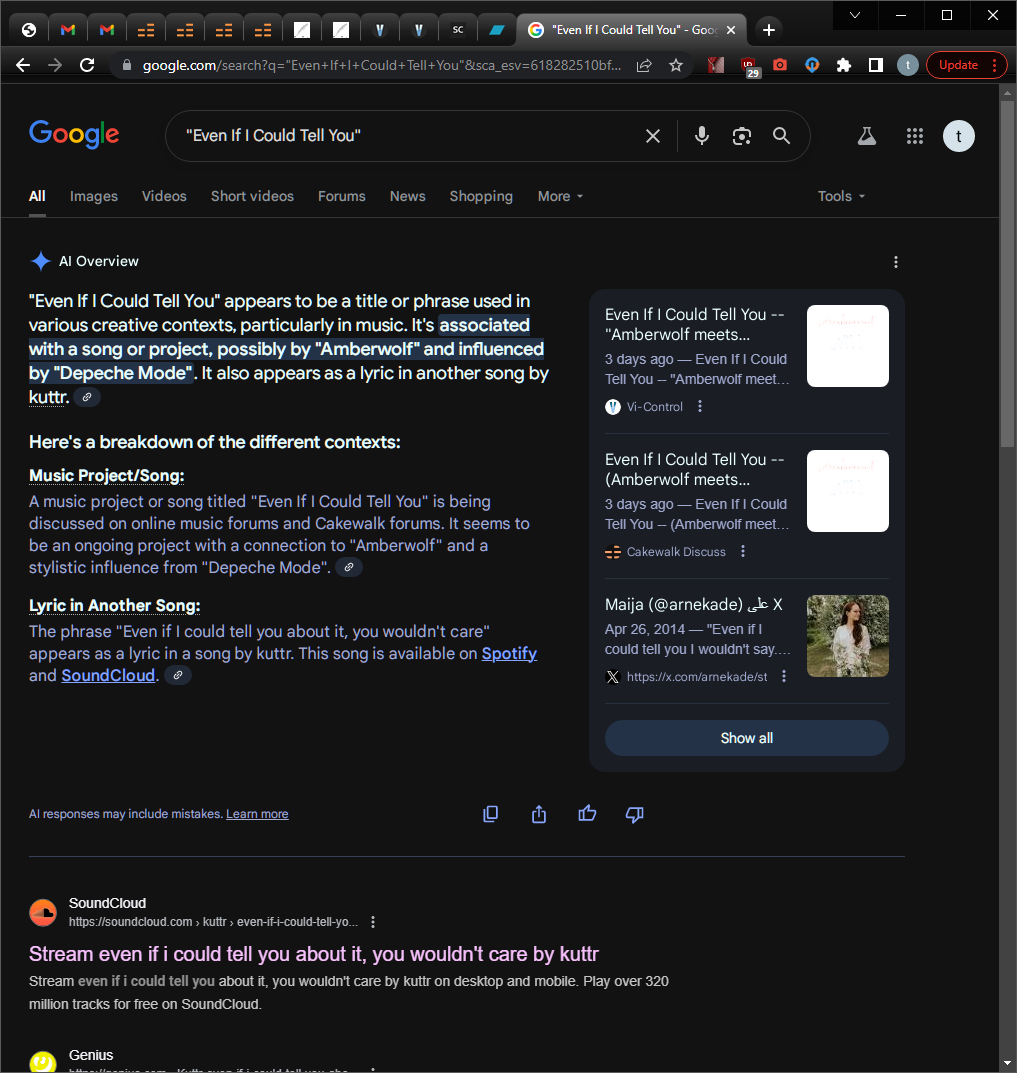Open more options for X arnekade source
Image resolution: width=1017 pixels, height=1073 pixels.
[x=784, y=676]
